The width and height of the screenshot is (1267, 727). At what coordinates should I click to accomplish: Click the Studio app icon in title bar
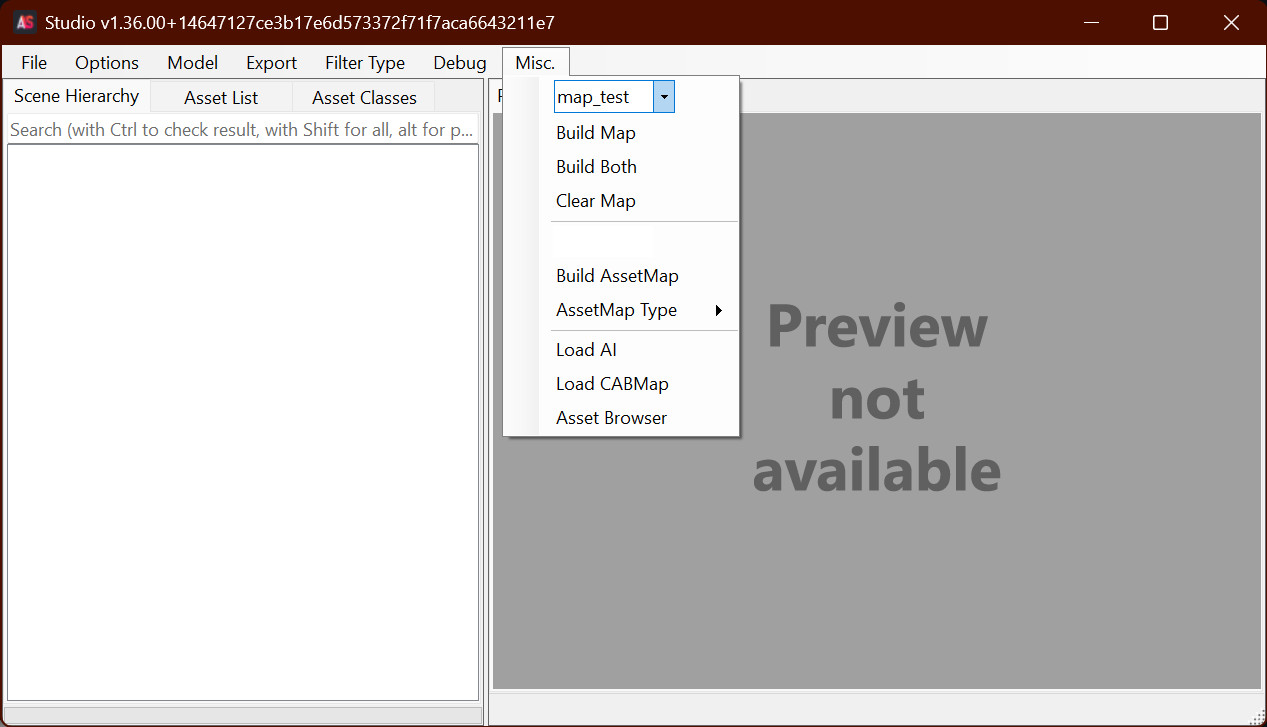click(x=26, y=22)
